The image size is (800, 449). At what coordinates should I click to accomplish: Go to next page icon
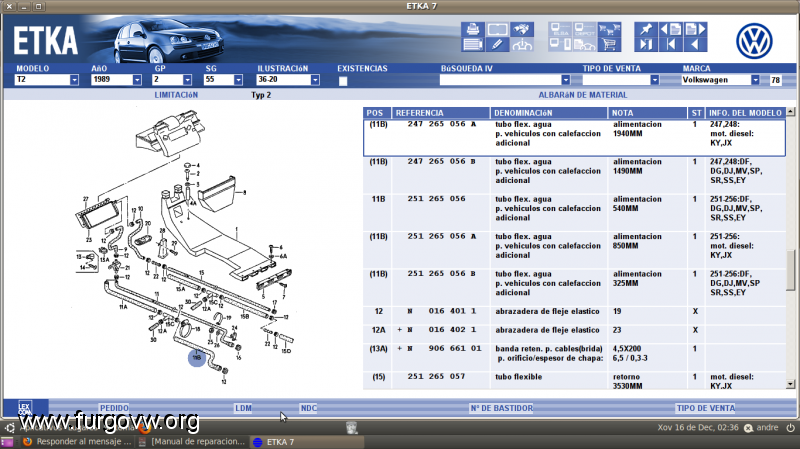695,29
